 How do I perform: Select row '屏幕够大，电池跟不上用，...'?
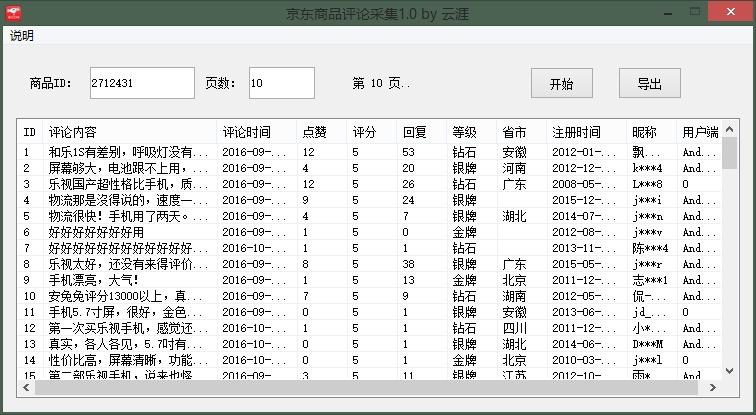pyautogui.click(x=370, y=168)
